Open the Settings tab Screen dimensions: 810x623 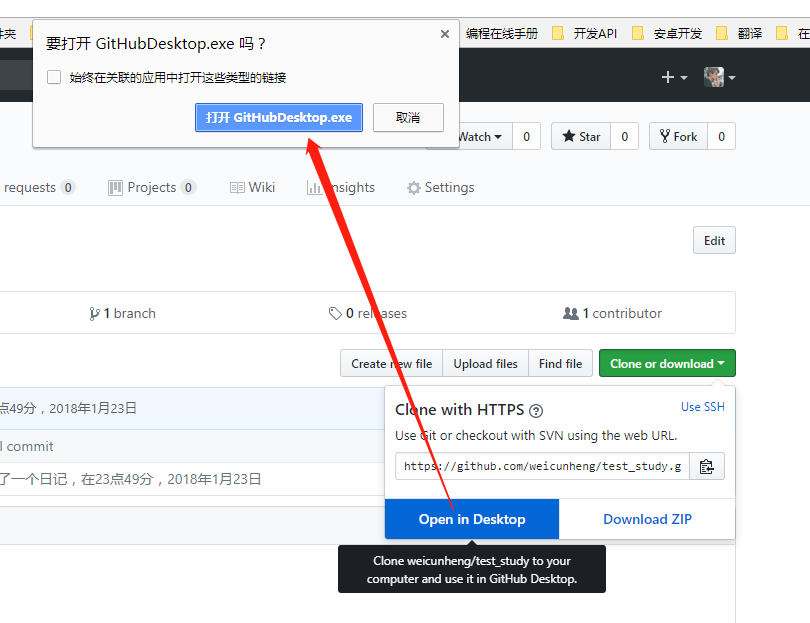point(440,188)
